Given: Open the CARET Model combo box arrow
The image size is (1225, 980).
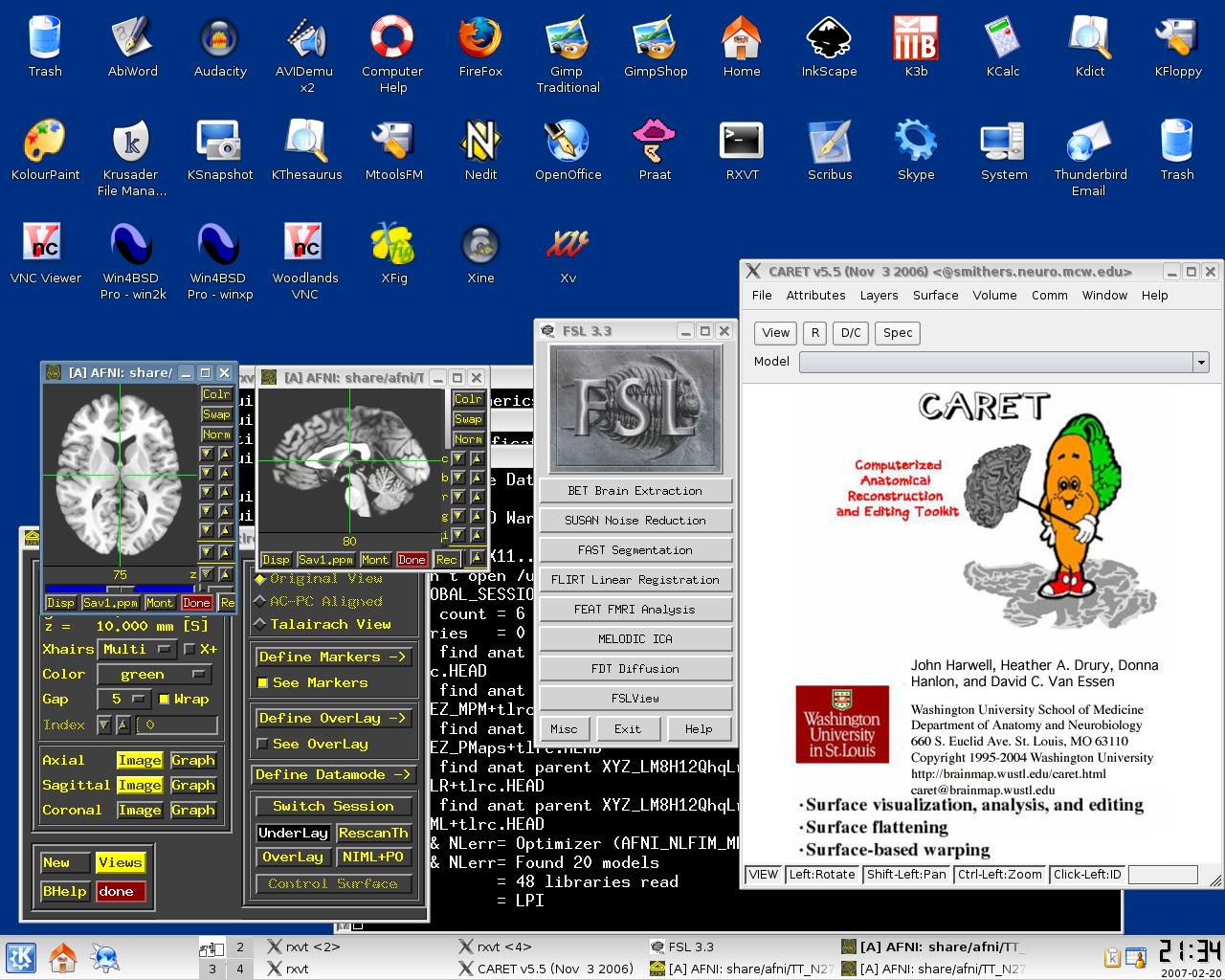Looking at the screenshot, I should 1200,362.
